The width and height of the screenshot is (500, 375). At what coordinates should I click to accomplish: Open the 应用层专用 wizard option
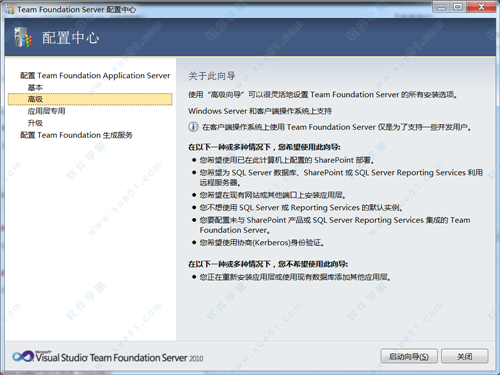point(46,111)
